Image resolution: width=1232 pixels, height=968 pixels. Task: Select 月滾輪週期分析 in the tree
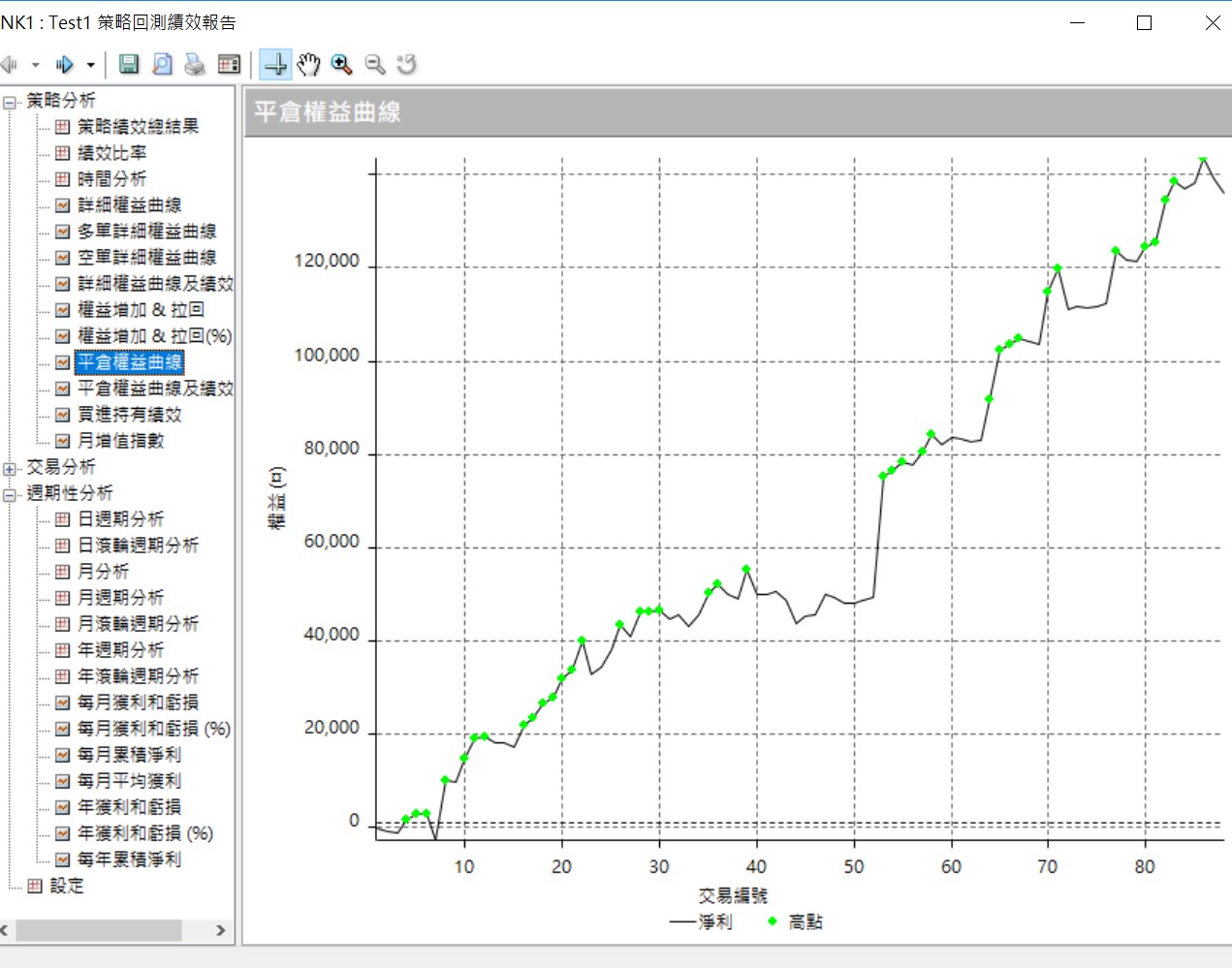click(139, 623)
